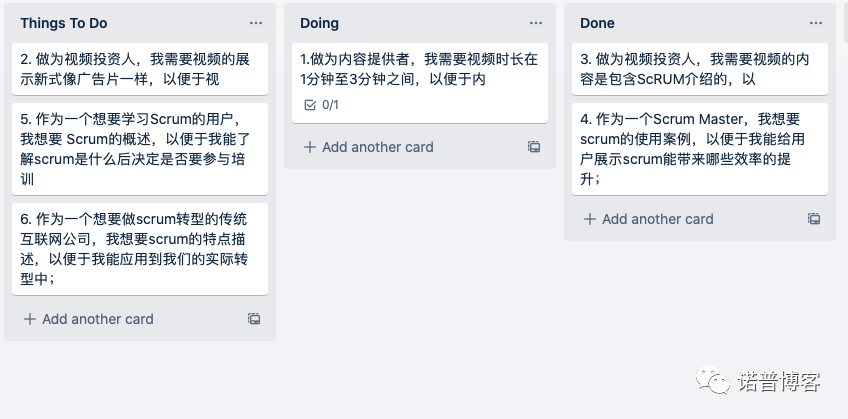Click the card template icon in Things To Do
Viewport: 848px width, 419px height.
click(x=254, y=319)
